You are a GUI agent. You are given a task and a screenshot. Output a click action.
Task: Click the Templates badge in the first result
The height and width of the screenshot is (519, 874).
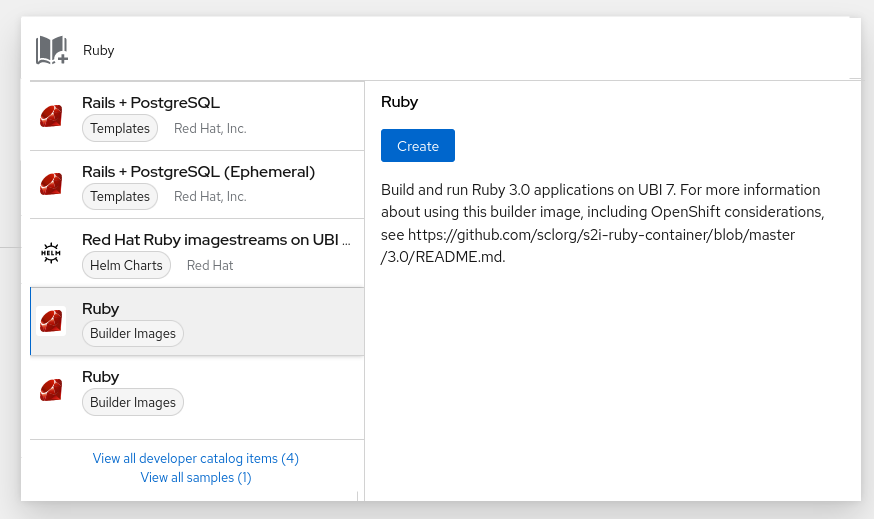click(x=120, y=128)
